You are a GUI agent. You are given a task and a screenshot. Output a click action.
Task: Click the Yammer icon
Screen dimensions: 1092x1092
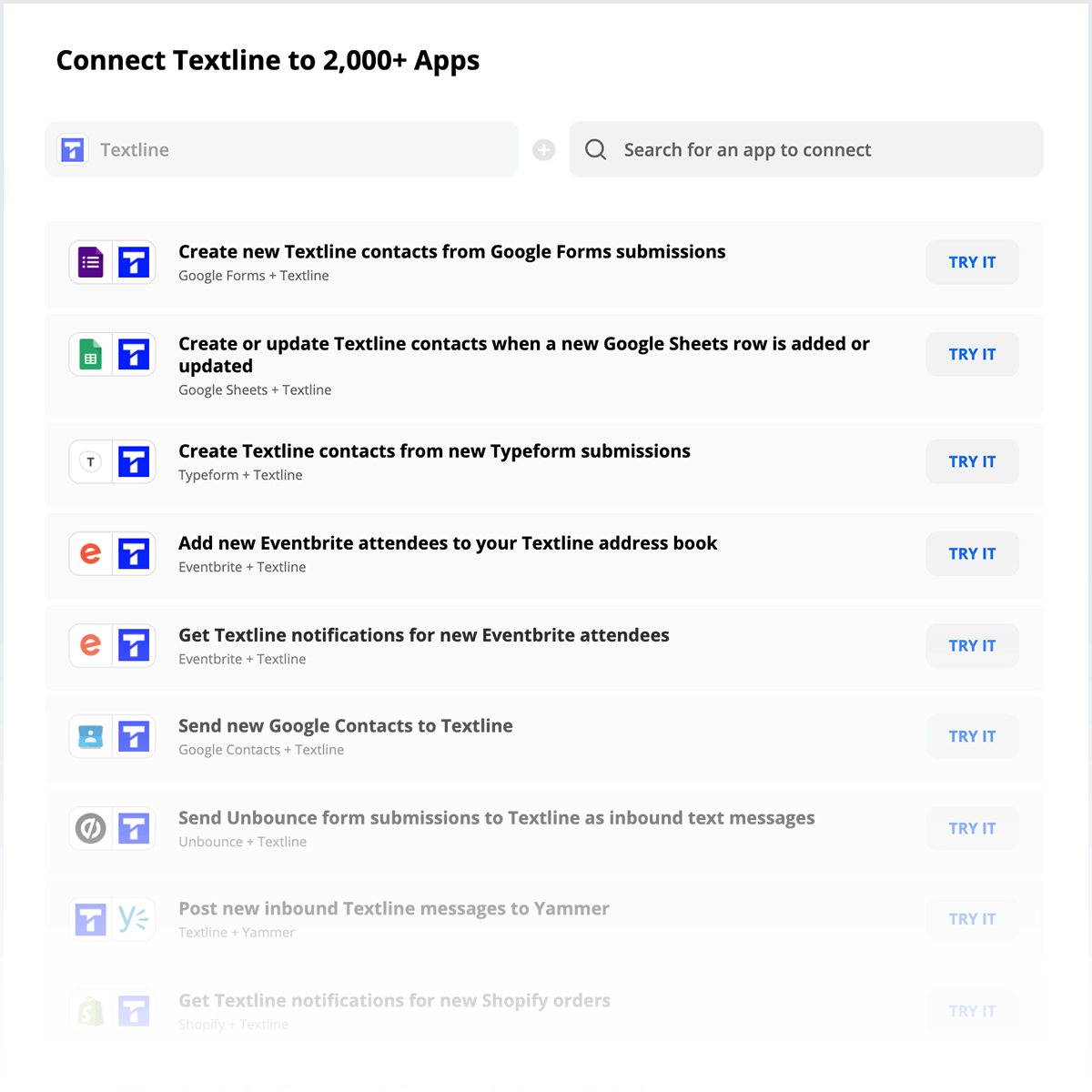tap(134, 919)
